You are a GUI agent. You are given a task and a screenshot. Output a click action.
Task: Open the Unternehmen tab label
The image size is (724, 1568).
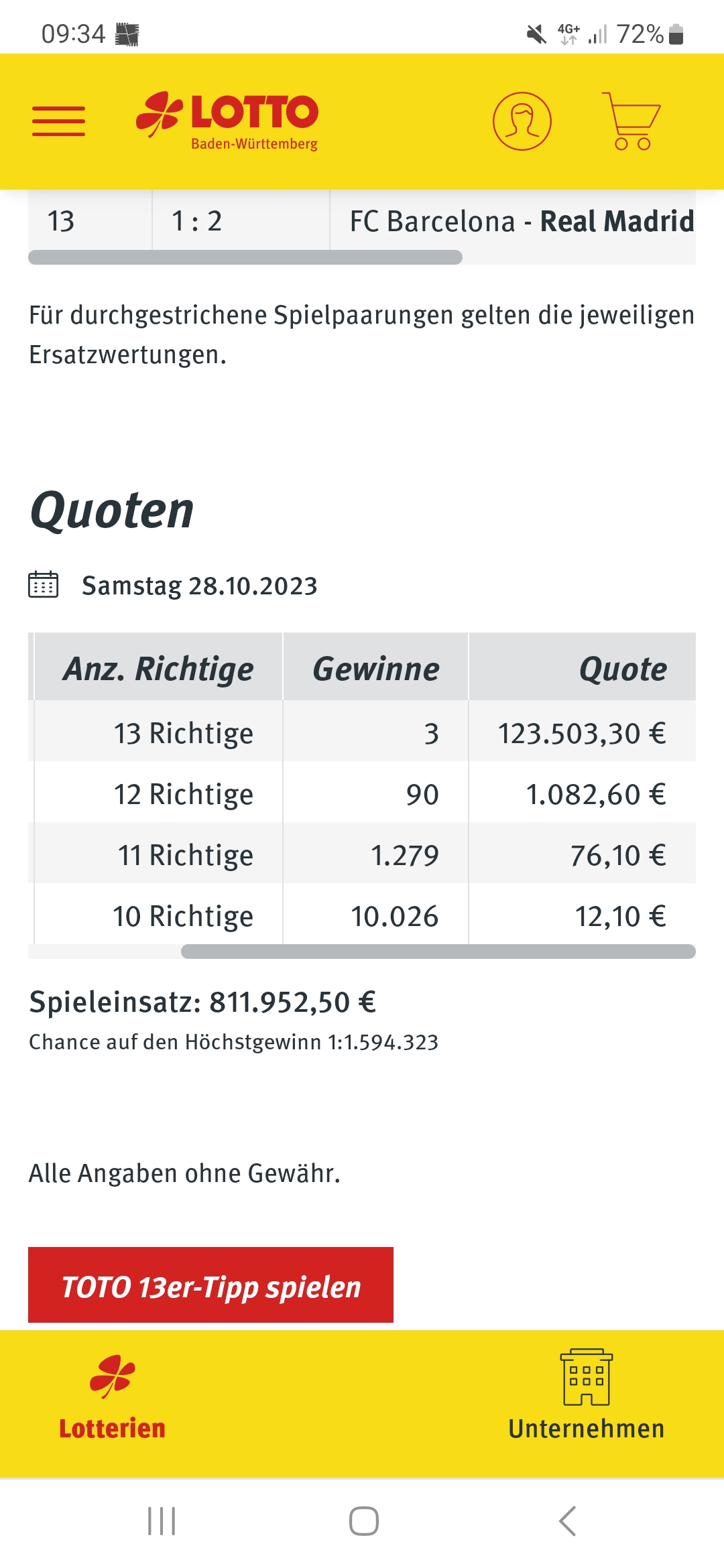[587, 1429]
